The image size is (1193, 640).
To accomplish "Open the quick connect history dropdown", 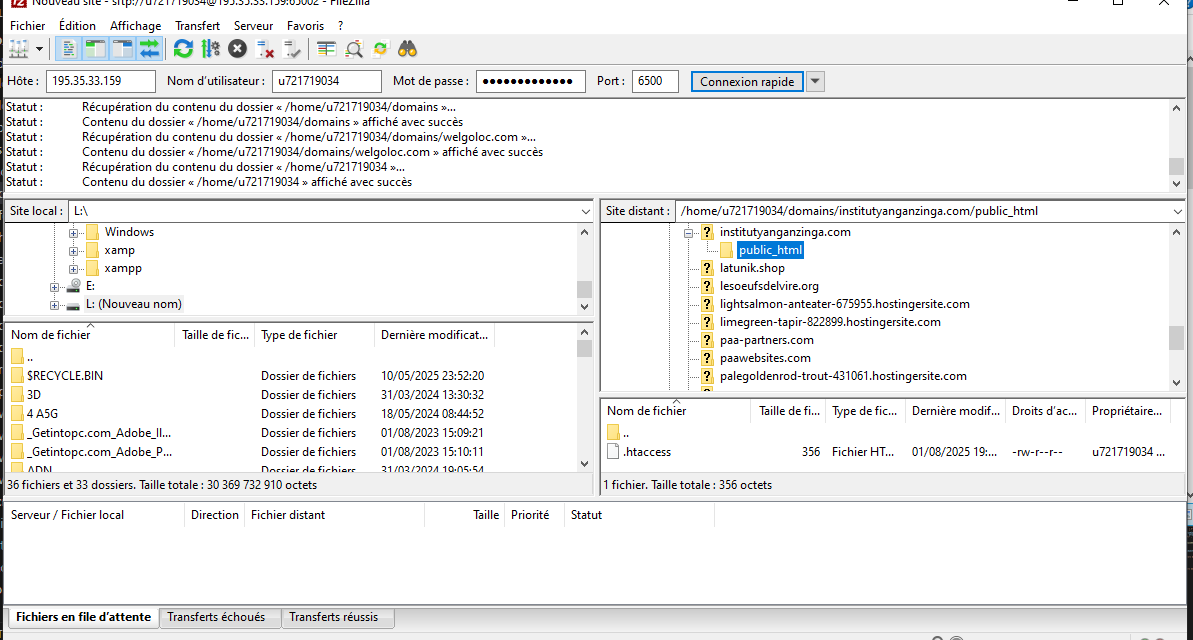I will click(x=815, y=82).
